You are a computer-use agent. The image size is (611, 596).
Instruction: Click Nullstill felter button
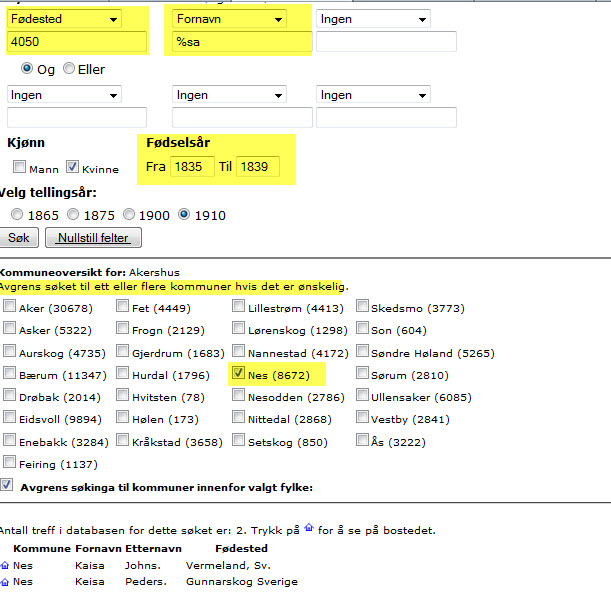click(94, 238)
